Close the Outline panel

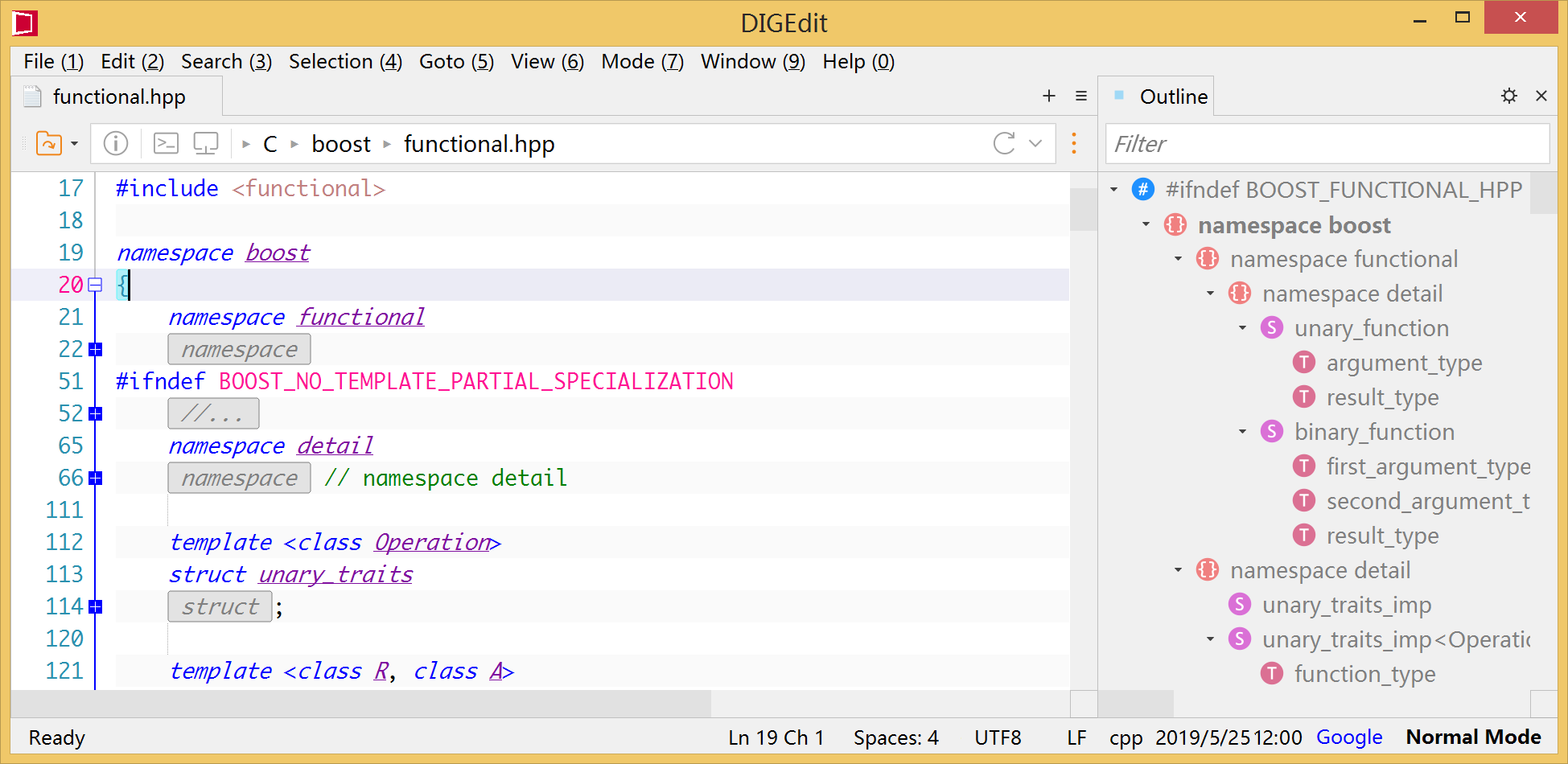click(x=1541, y=96)
